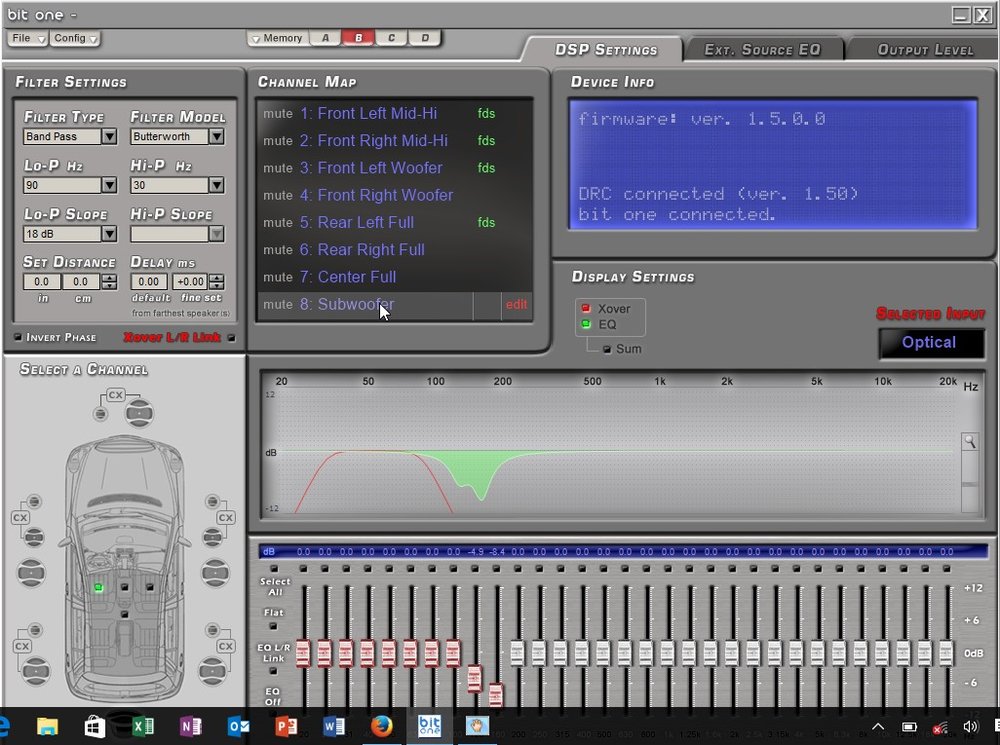Click the -8.4 dB EQ slider handle
The width and height of the screenshot is (1000, 745).
coord(496,694)
